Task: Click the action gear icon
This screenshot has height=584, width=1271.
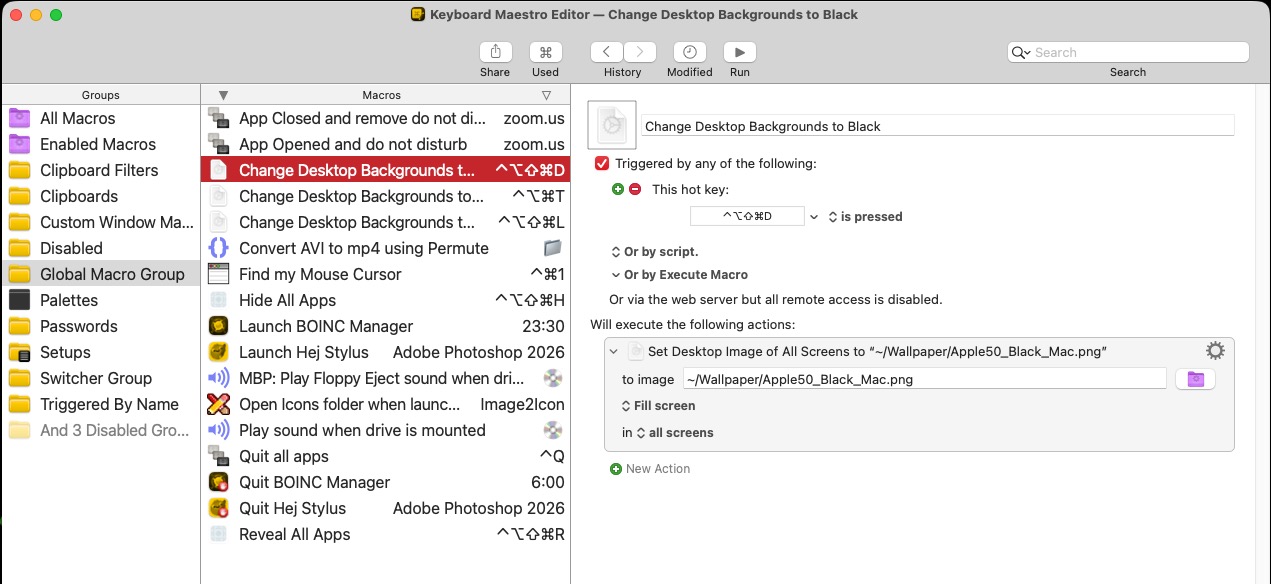Action: 1215,351
